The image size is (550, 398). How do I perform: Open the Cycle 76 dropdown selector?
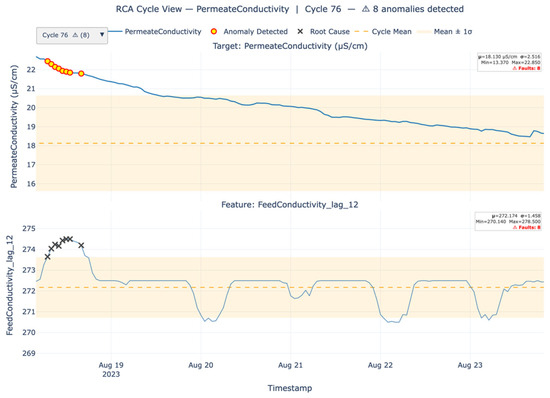[x=72, y=35]
